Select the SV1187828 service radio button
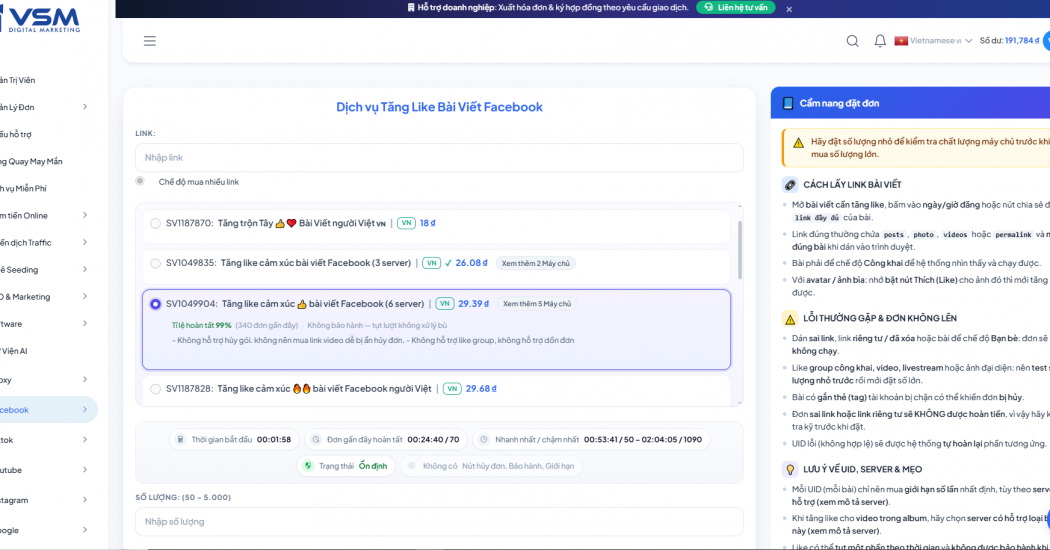This screenshot has width=1050, height=550. point(155,389)
